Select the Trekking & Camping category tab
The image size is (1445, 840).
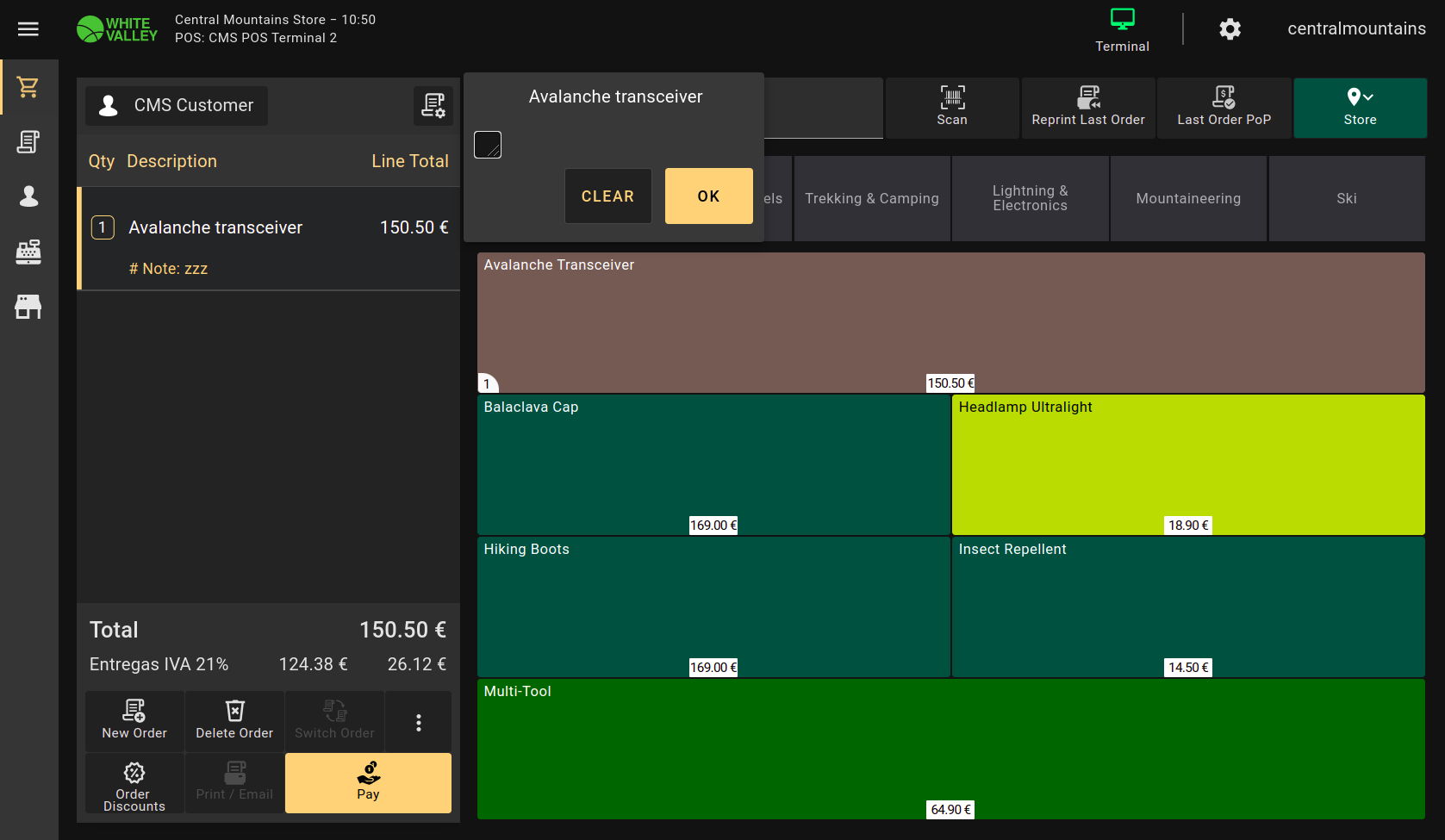871,198
